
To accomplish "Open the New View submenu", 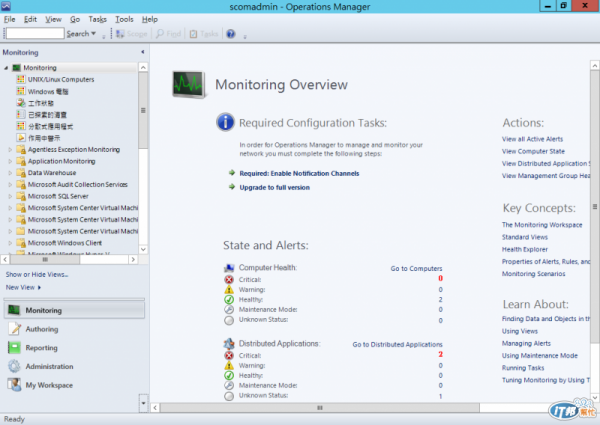I will click(x=23, y=287).
